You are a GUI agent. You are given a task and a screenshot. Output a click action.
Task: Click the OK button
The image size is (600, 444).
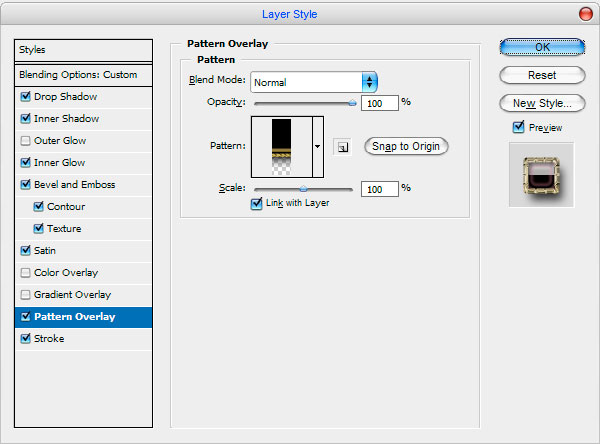point(542,47)
